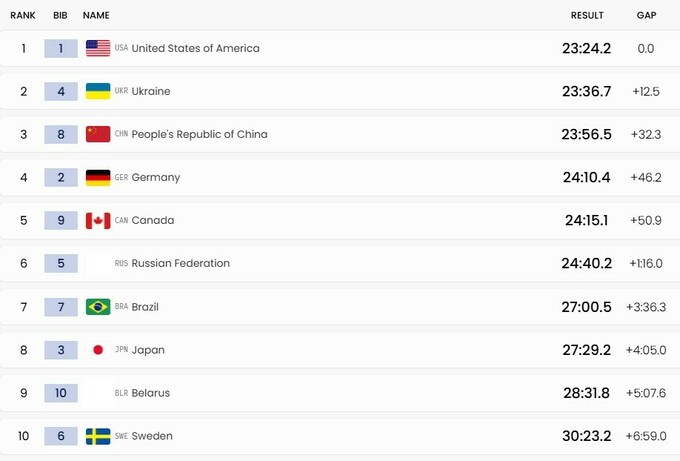Screen dimensions: 680x461
Task: Click the Brazil flag icon
Action: (x=98, y=306)
